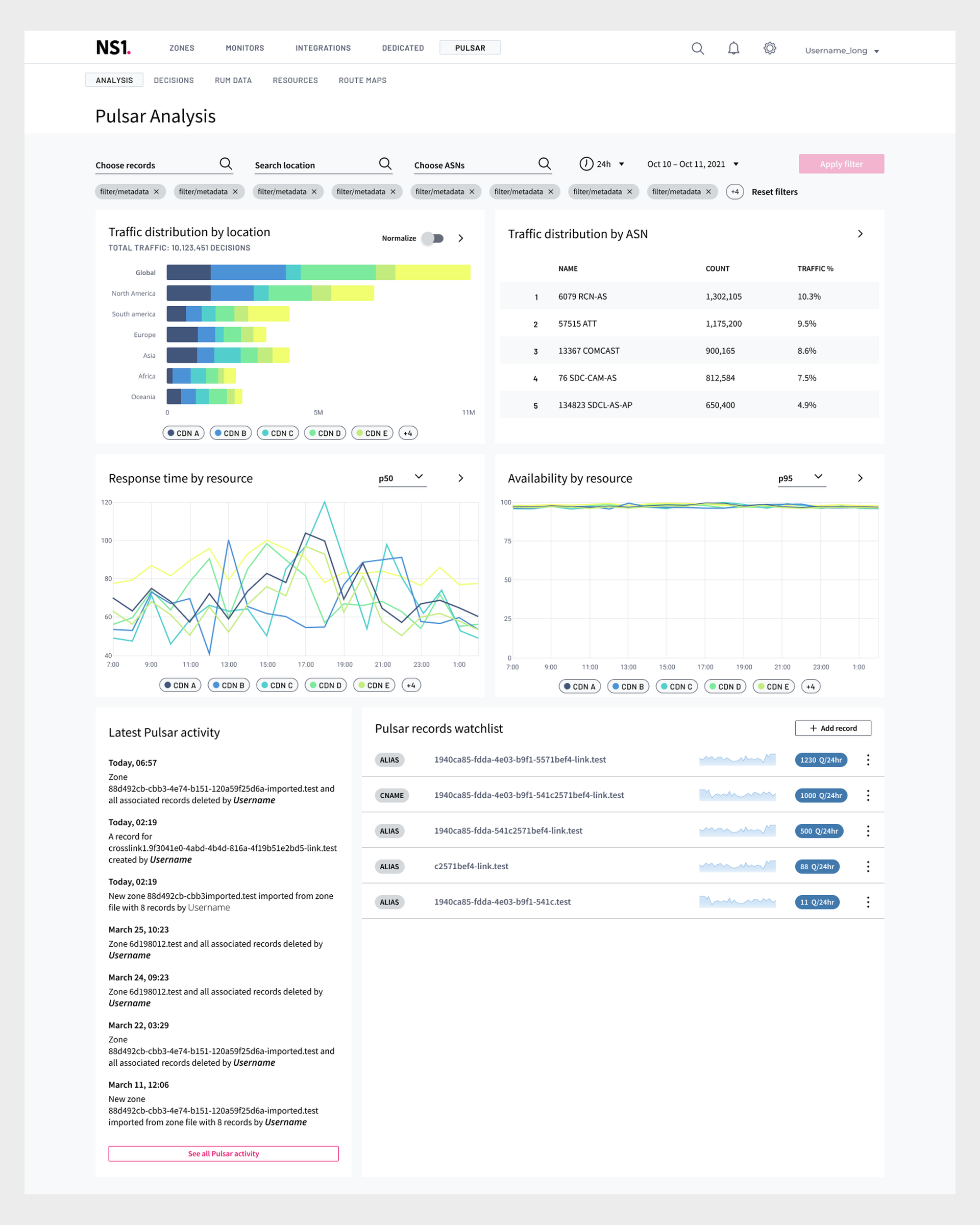Click the NS1 logo
Image resolution: width=980 pixels, height=1225 pixels.
tap(113, 48)
